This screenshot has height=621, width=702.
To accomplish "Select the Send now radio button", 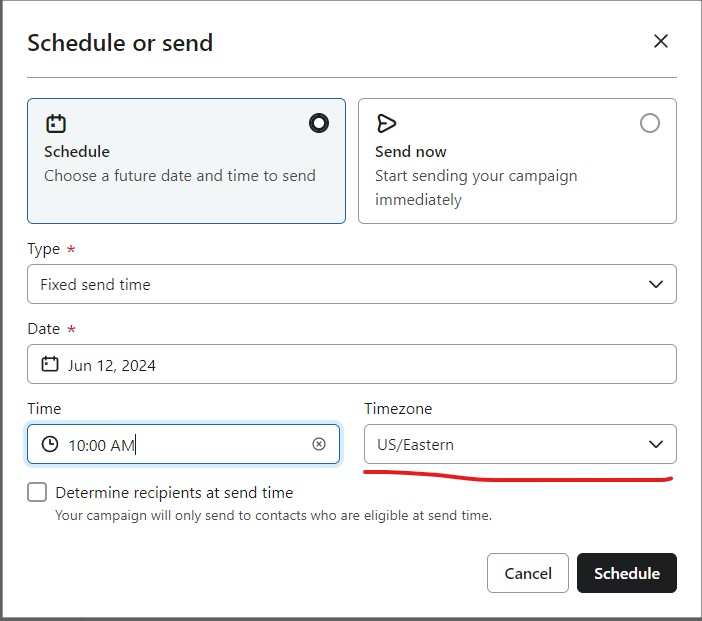I will pyautogui.click(x=650, y=123).
